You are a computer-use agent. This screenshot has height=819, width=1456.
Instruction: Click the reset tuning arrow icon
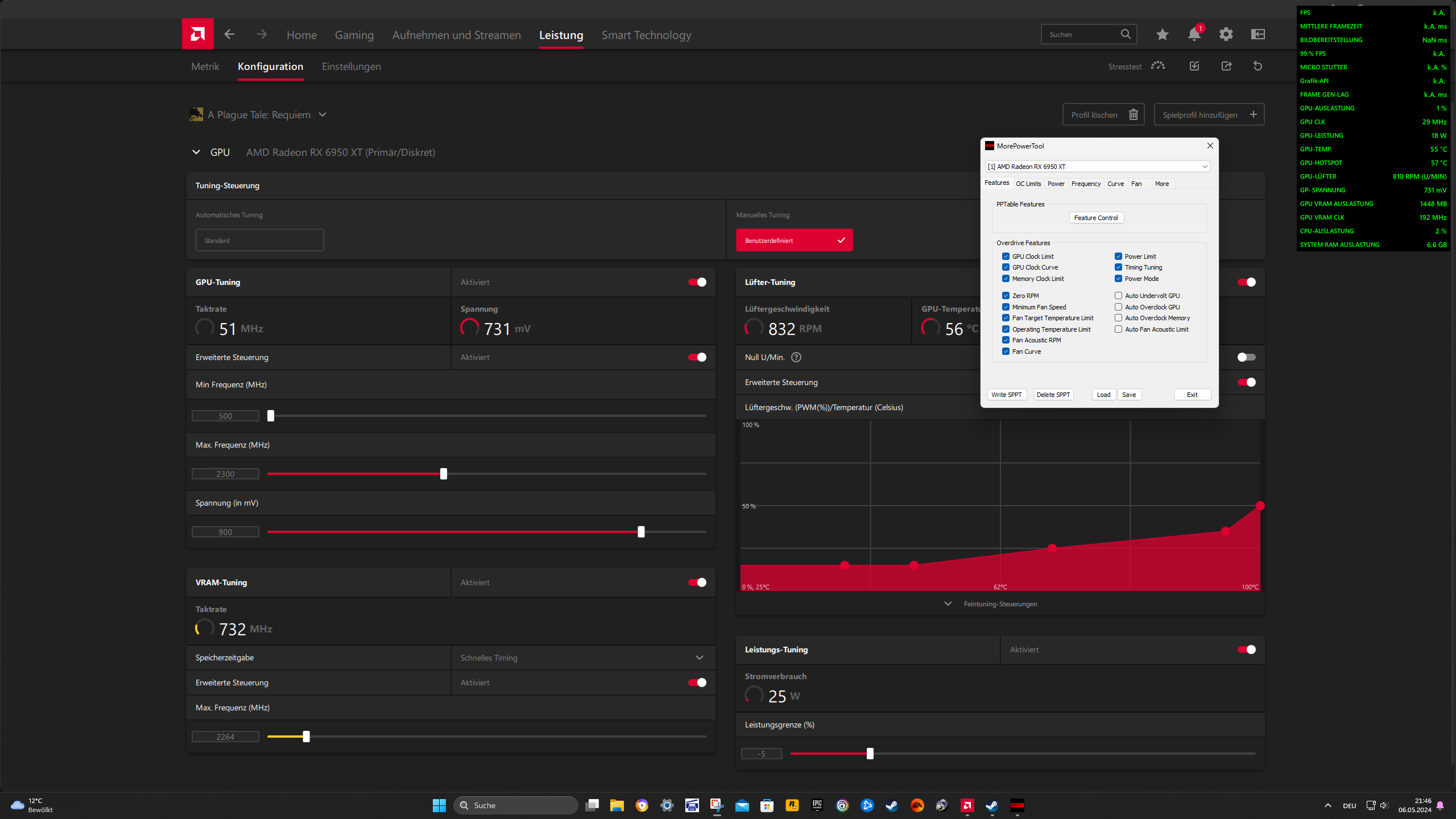[1258, 66]
